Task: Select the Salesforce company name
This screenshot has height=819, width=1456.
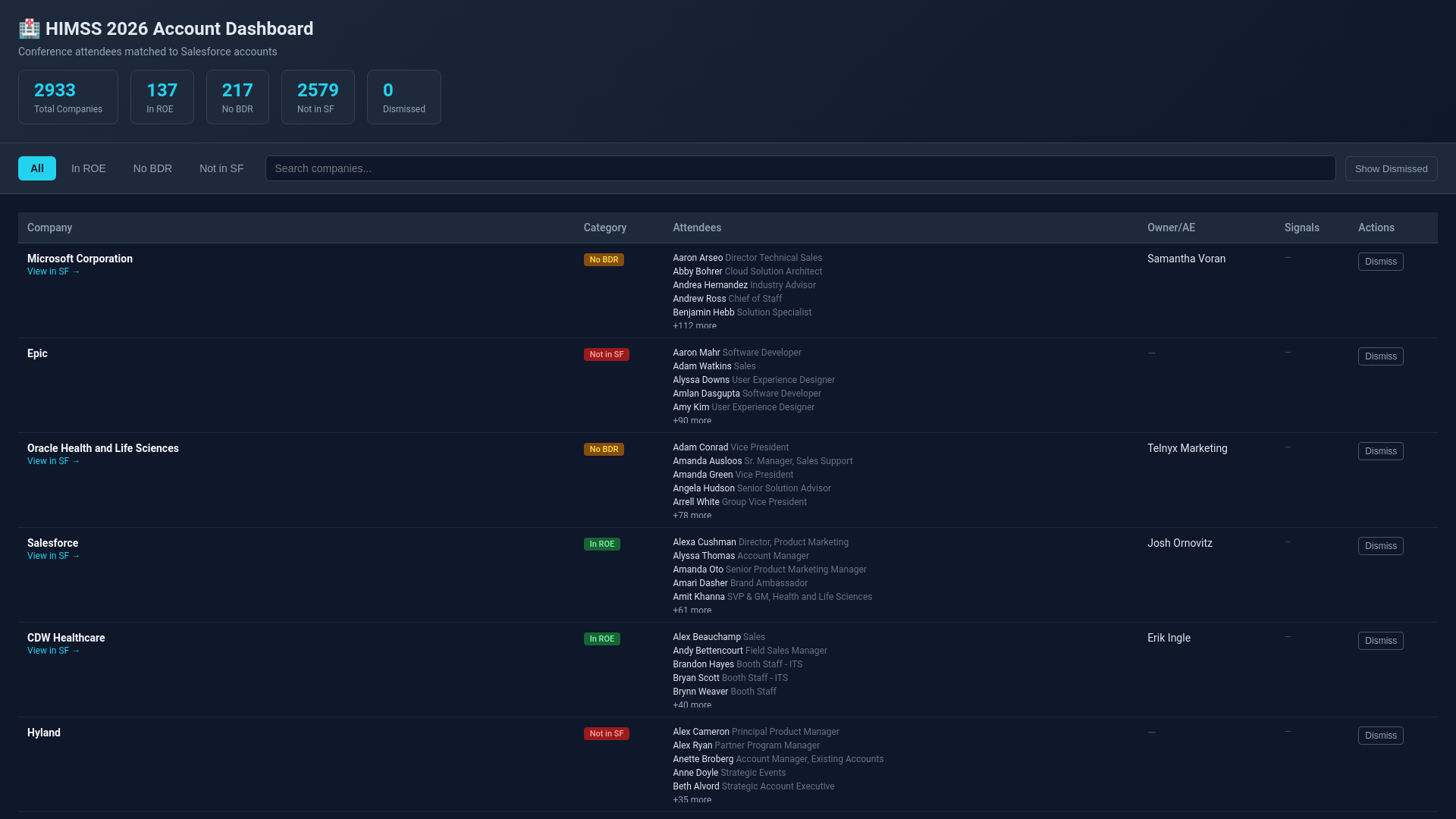Action: (x=52, y=543)
